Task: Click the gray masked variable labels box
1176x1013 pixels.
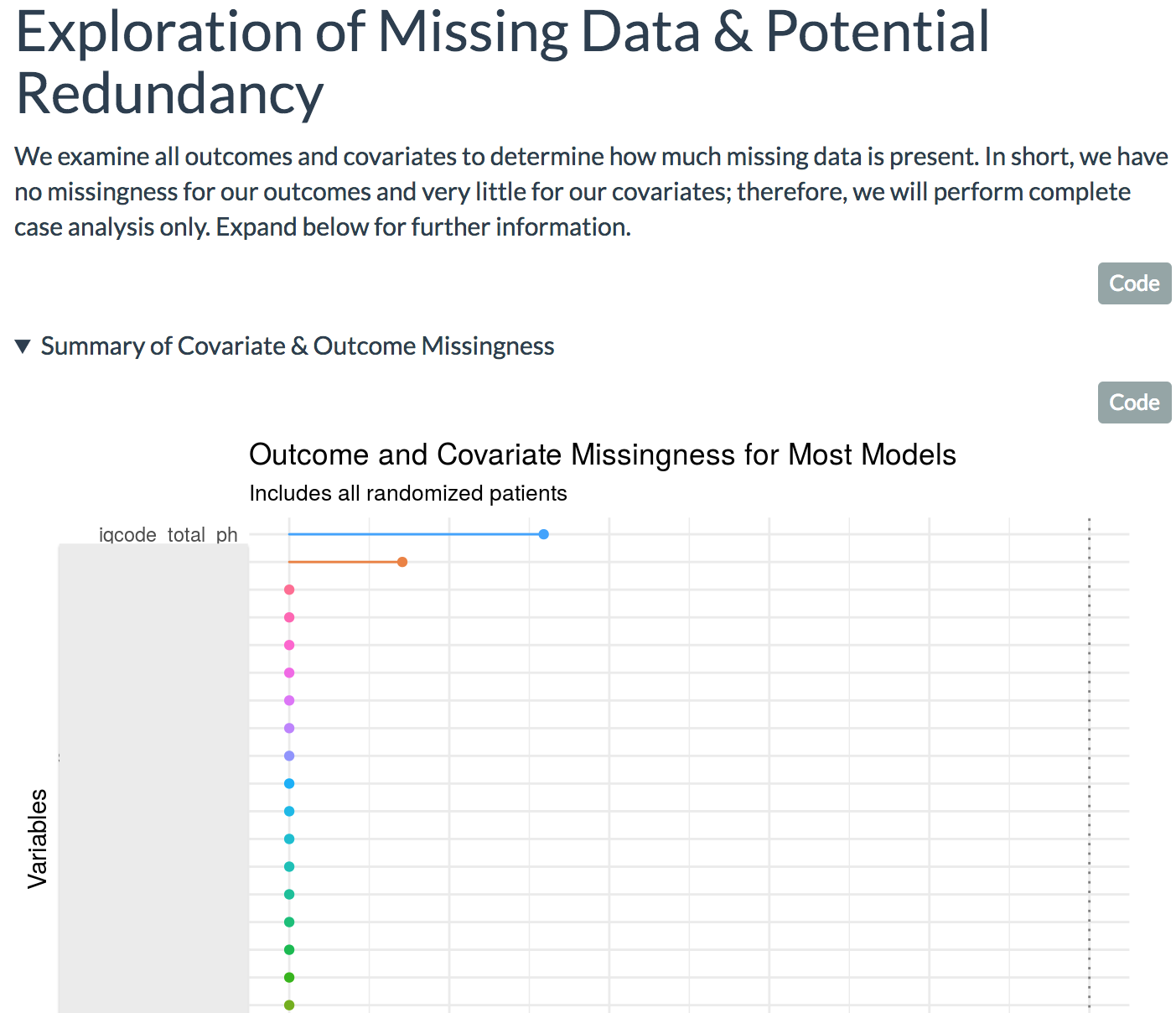Action: [153, 778]
